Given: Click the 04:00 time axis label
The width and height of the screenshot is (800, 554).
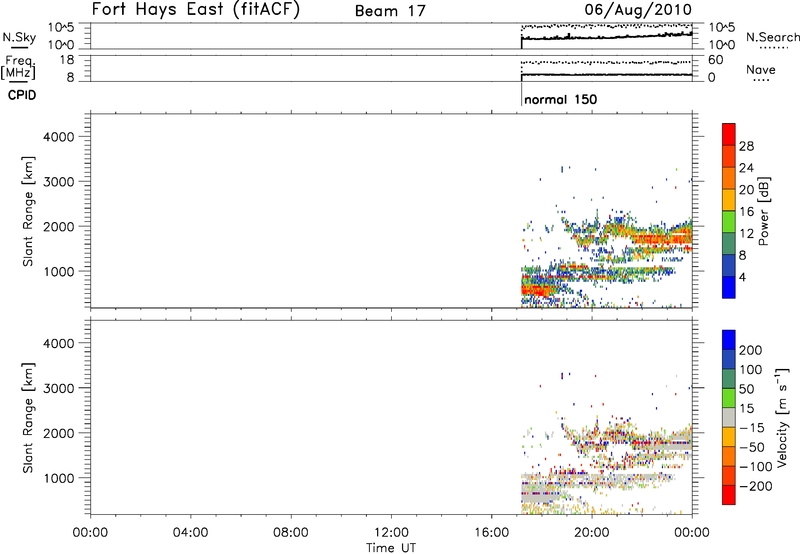Looking at the screenshot, I should point(190,533).
